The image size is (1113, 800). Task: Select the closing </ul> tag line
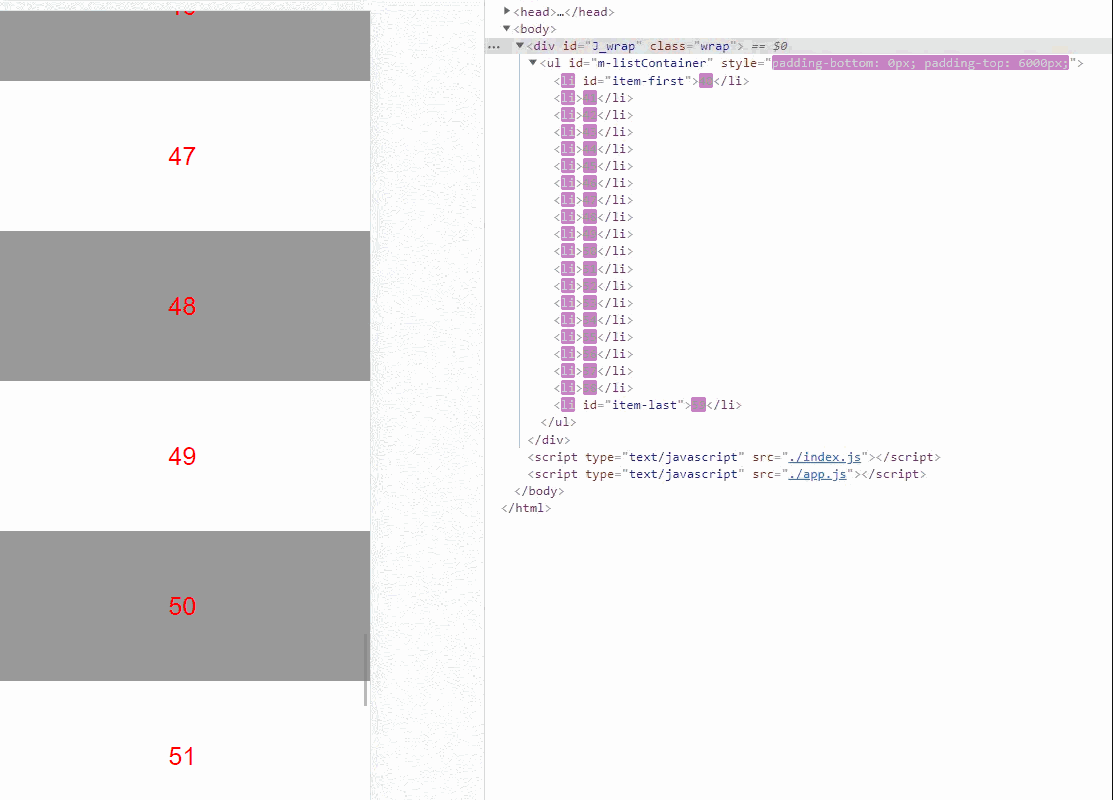[x=559, y=422]
